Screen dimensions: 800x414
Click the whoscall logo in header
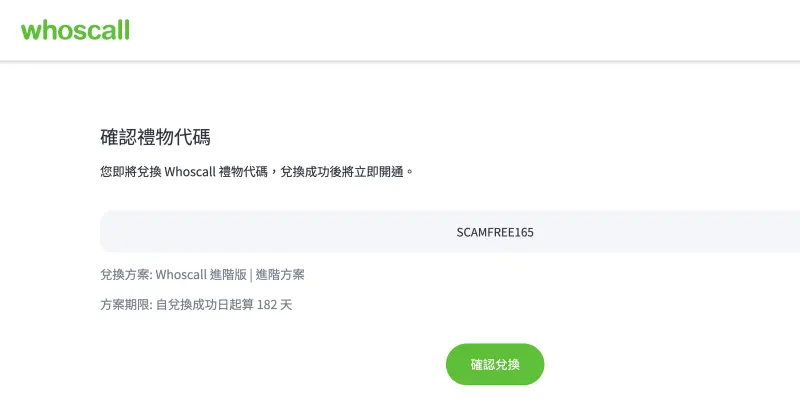point(76,30)
